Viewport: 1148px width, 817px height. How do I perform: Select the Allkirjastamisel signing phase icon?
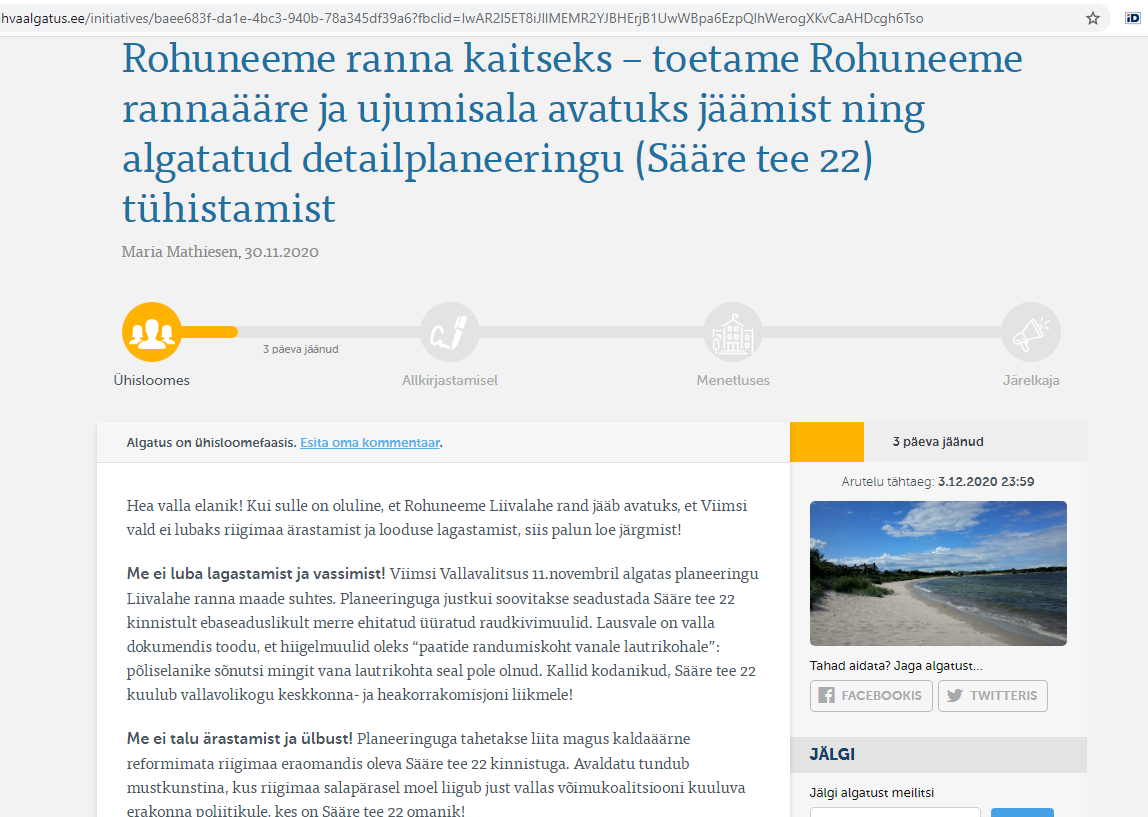(x=450, y=332)
